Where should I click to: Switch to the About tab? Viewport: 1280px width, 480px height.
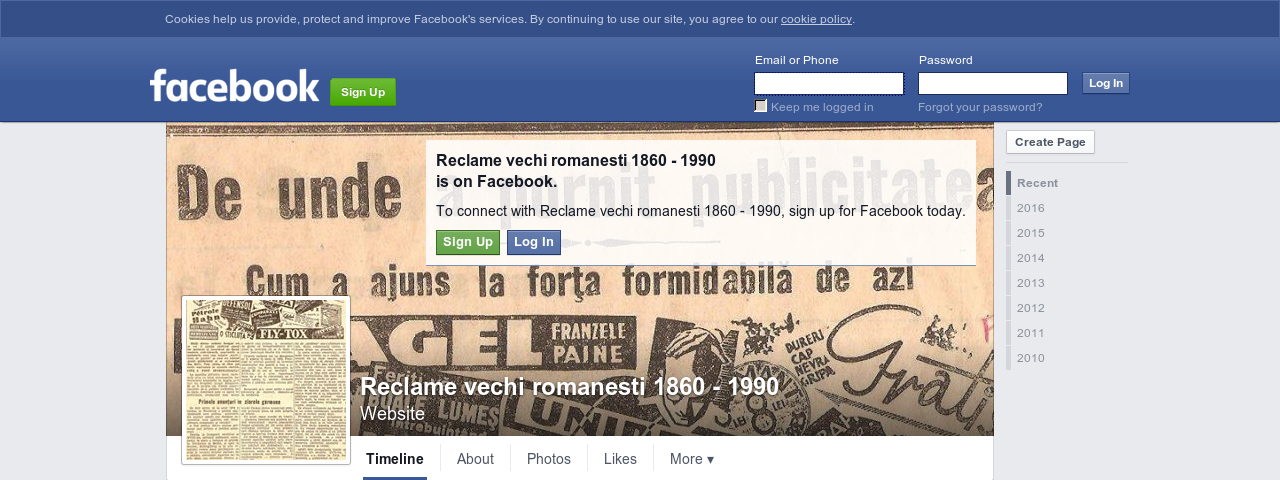pyautogui.click(x=475, y=459)
